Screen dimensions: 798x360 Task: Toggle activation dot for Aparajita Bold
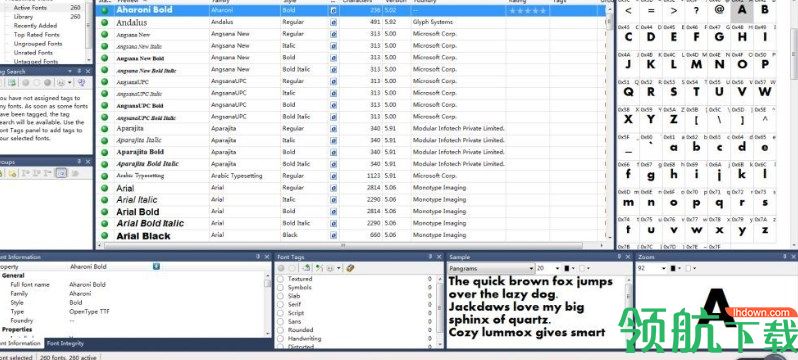point(105,152)
